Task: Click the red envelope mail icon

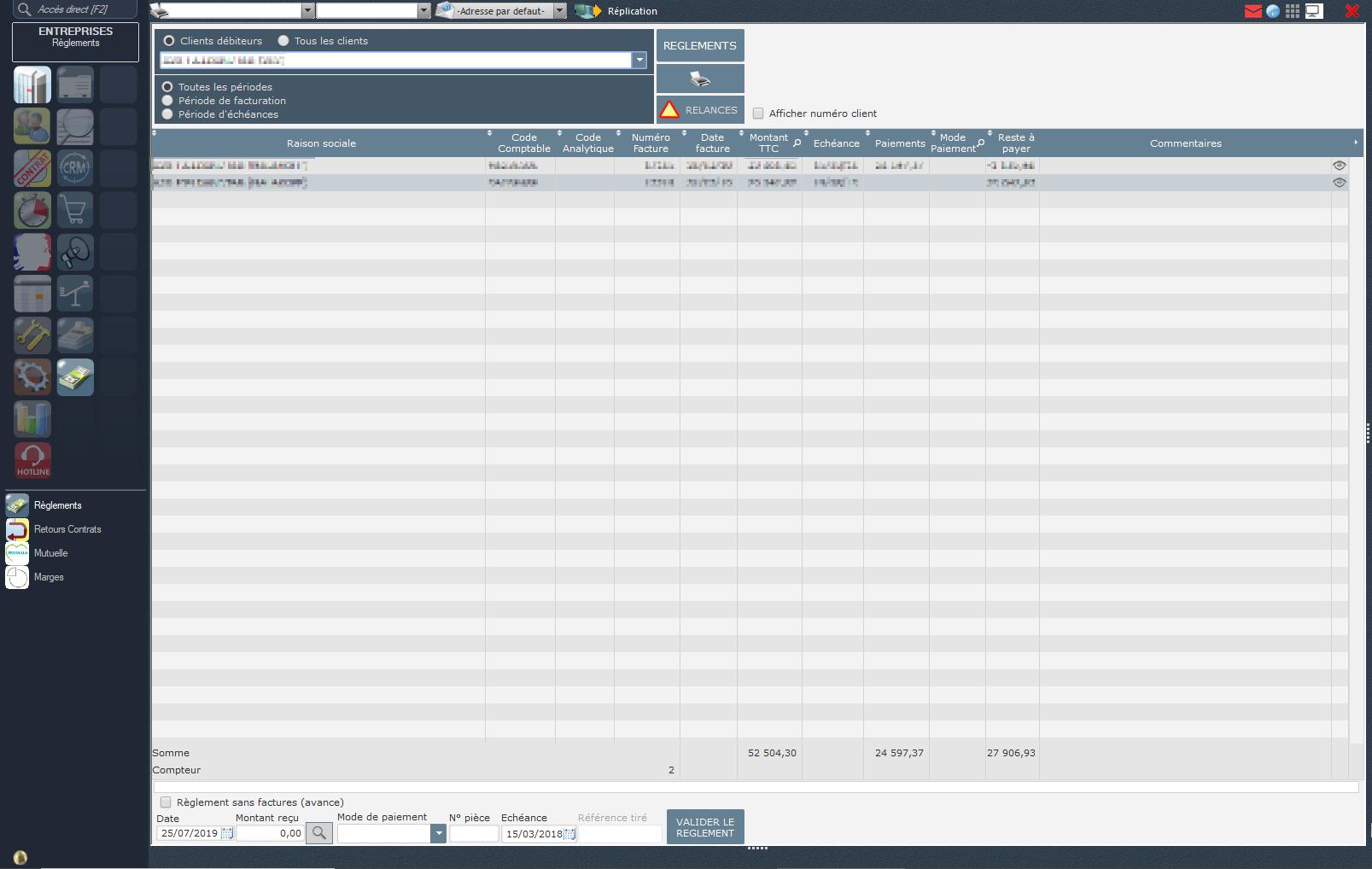Action: (1253, 11)
